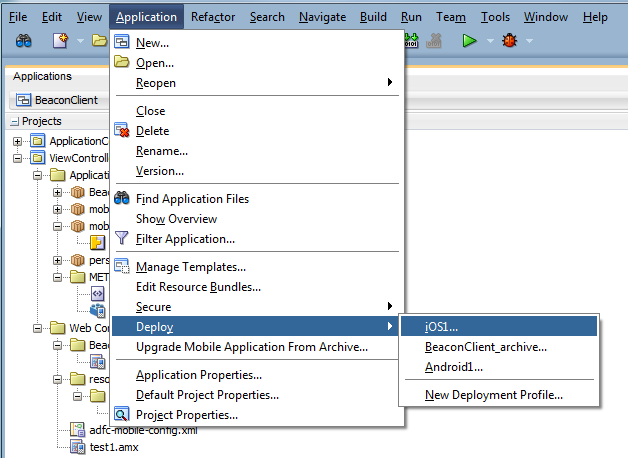Expand the Secure submenu
This screenshot has height=458, width=628.
tap(258, 307)
